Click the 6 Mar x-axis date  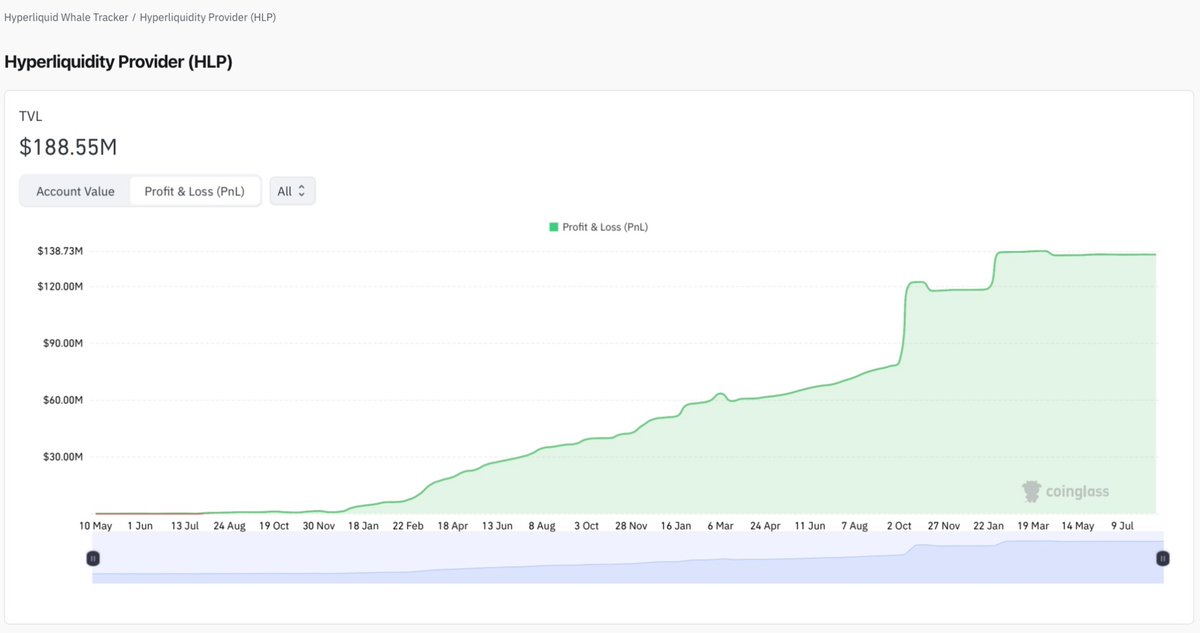(x=721, y=525)
